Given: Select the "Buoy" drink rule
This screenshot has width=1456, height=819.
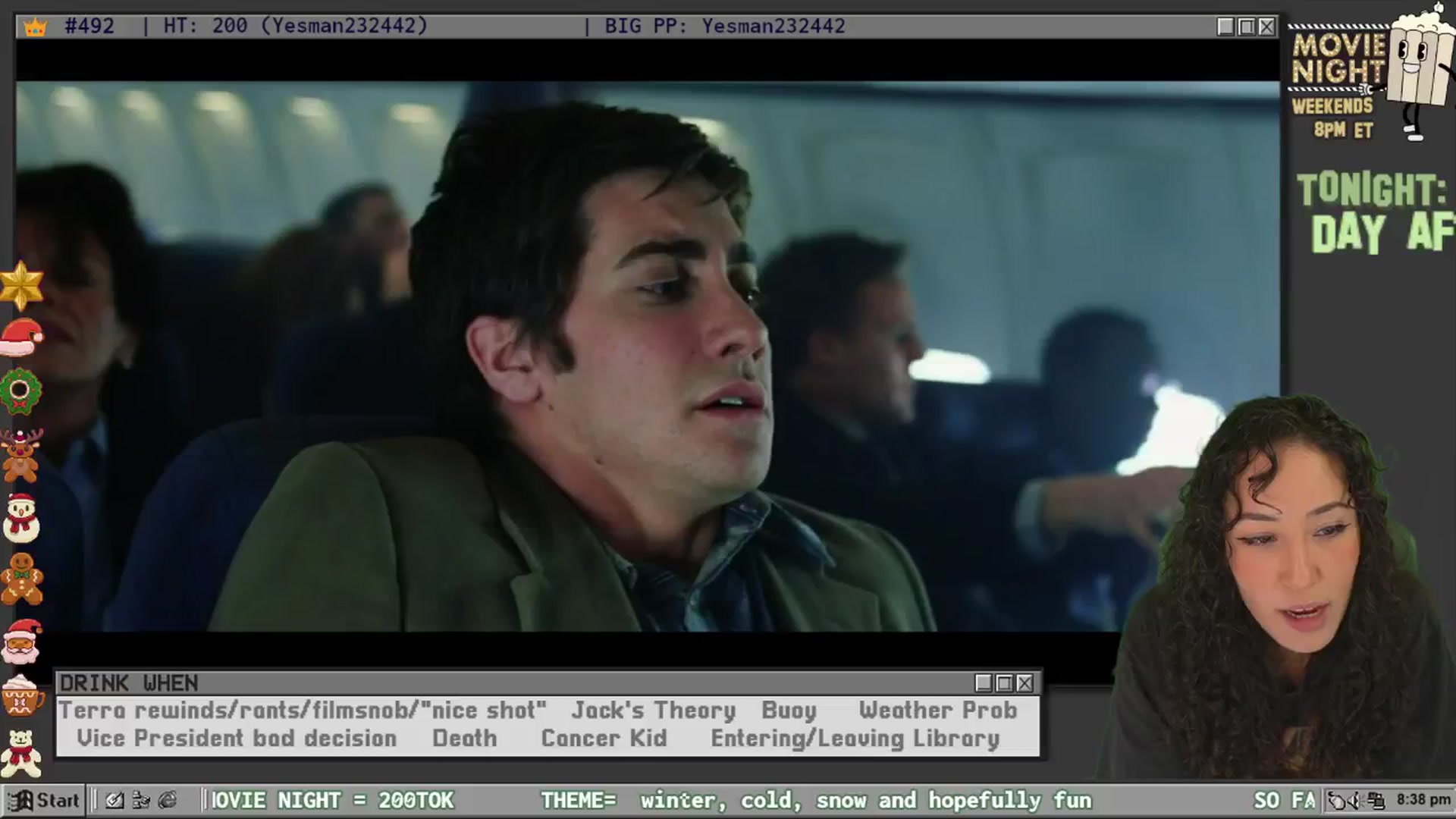Looking at the screenshot, I should [789, 711].
